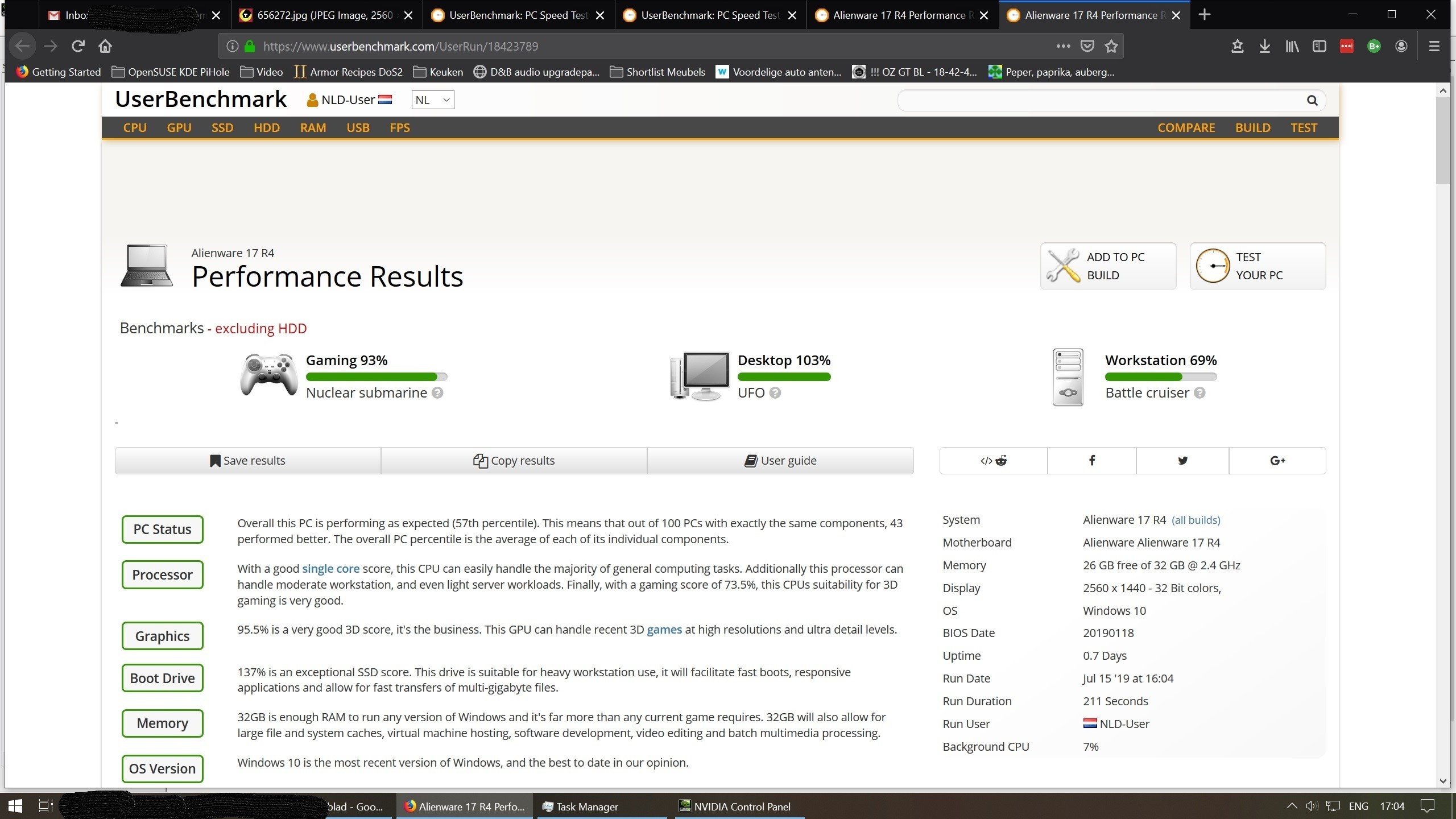Click the Twitter share icon
Image resolution: width=1456 pixels, height=819 pixels.
[x=1182, y=461]
